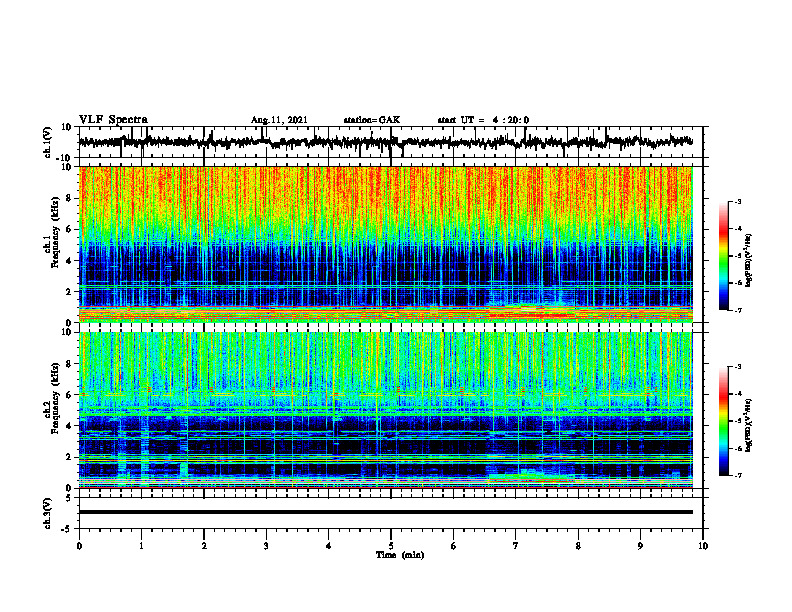Click the "-7" label on ch.2 colorbar
This screenshot has width=792, height=612.
click(737, 475)
